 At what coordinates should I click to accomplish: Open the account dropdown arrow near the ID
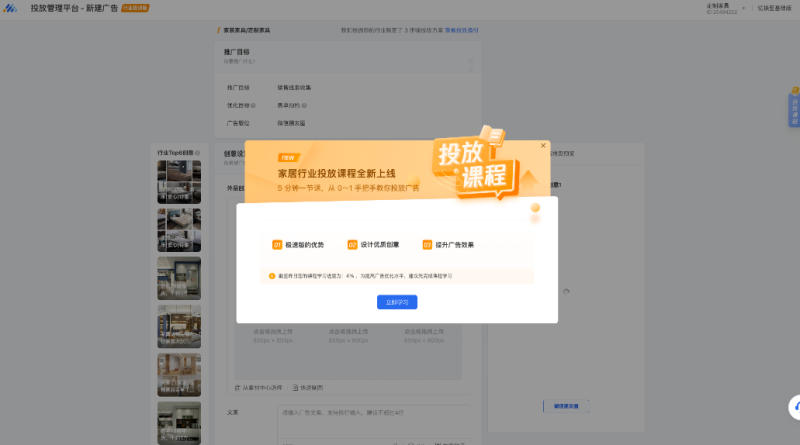click(743, 8)
